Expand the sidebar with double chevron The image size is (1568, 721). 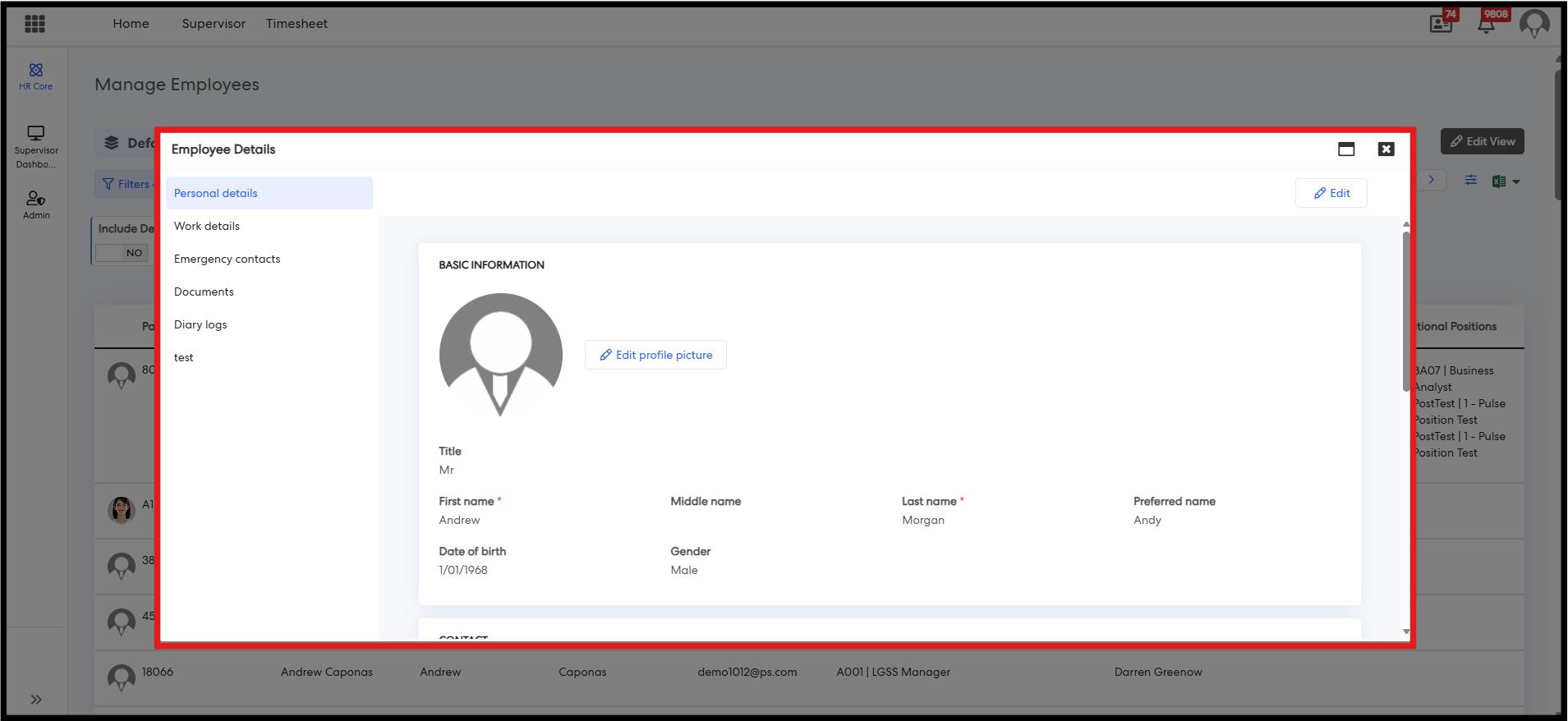(36, 700)
